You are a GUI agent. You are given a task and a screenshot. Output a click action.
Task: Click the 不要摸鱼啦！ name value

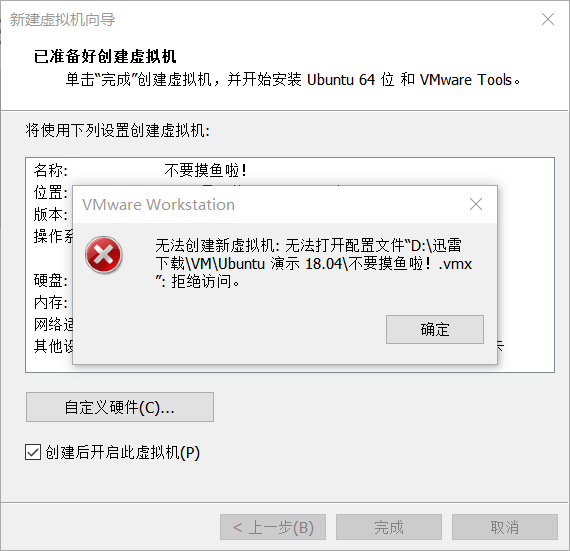(206, 170)
